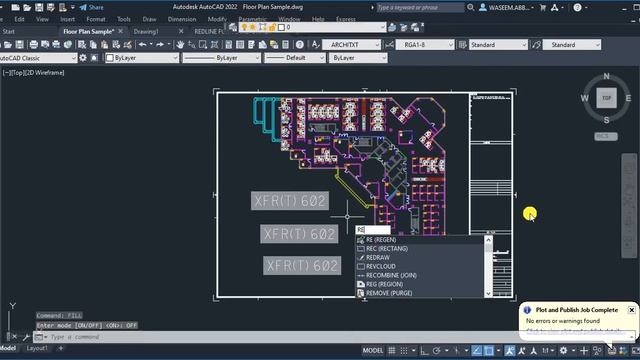The image size is (640, 360).
Task: Select the Pan hand tool
Action: tap(180, 44)
